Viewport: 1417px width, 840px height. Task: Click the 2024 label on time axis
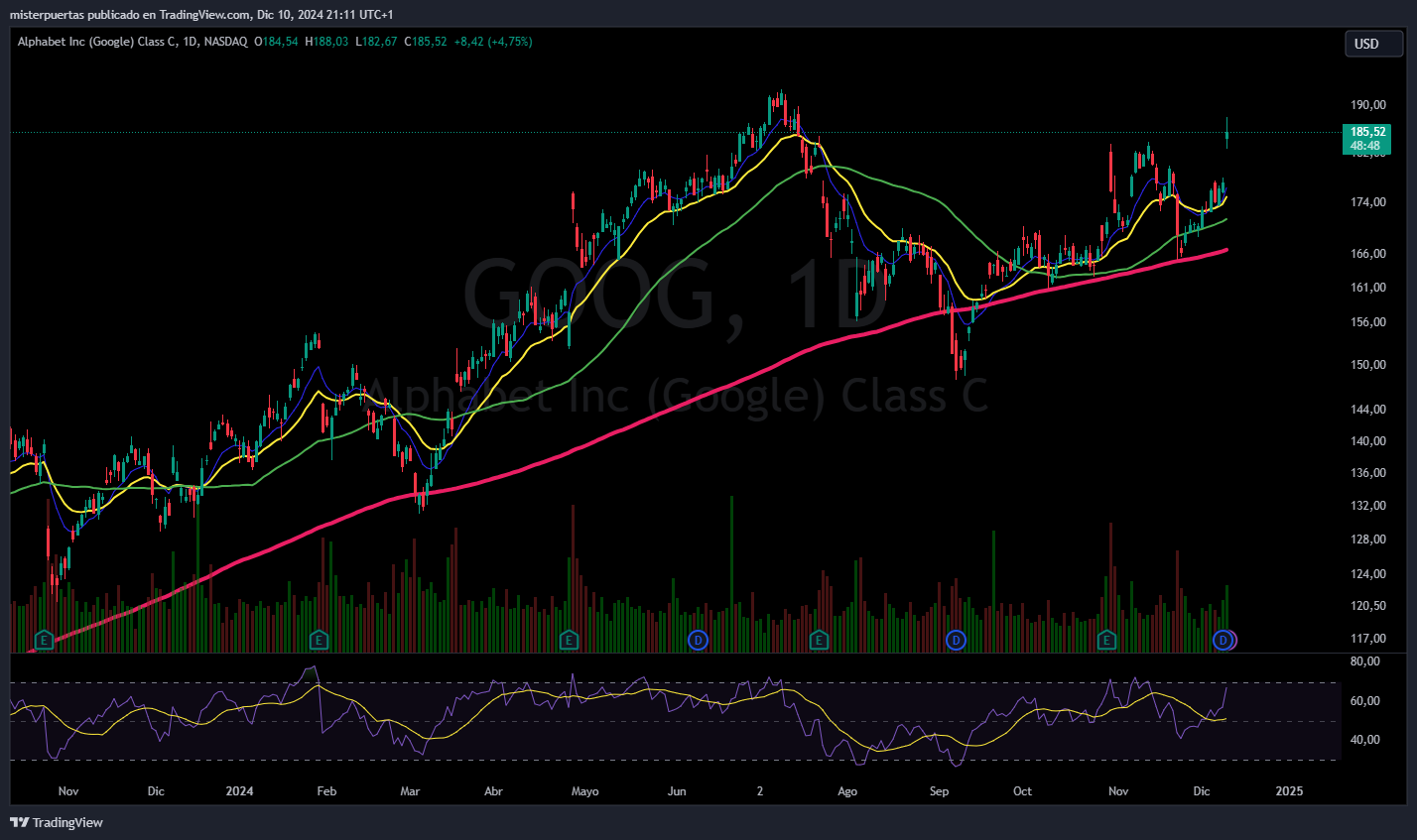coord(239,791)
